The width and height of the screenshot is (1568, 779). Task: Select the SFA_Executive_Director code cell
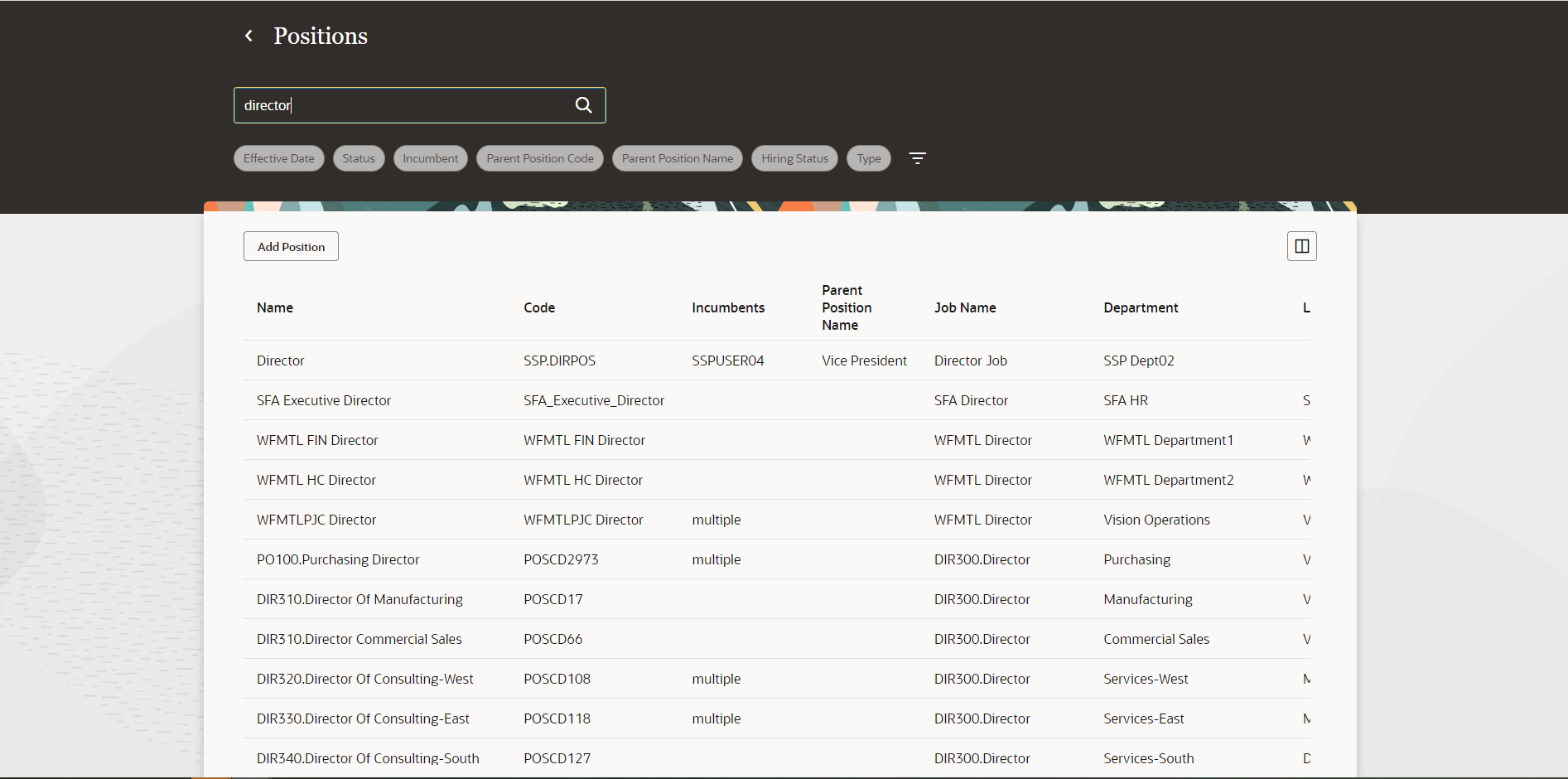[x=594, y=400]
